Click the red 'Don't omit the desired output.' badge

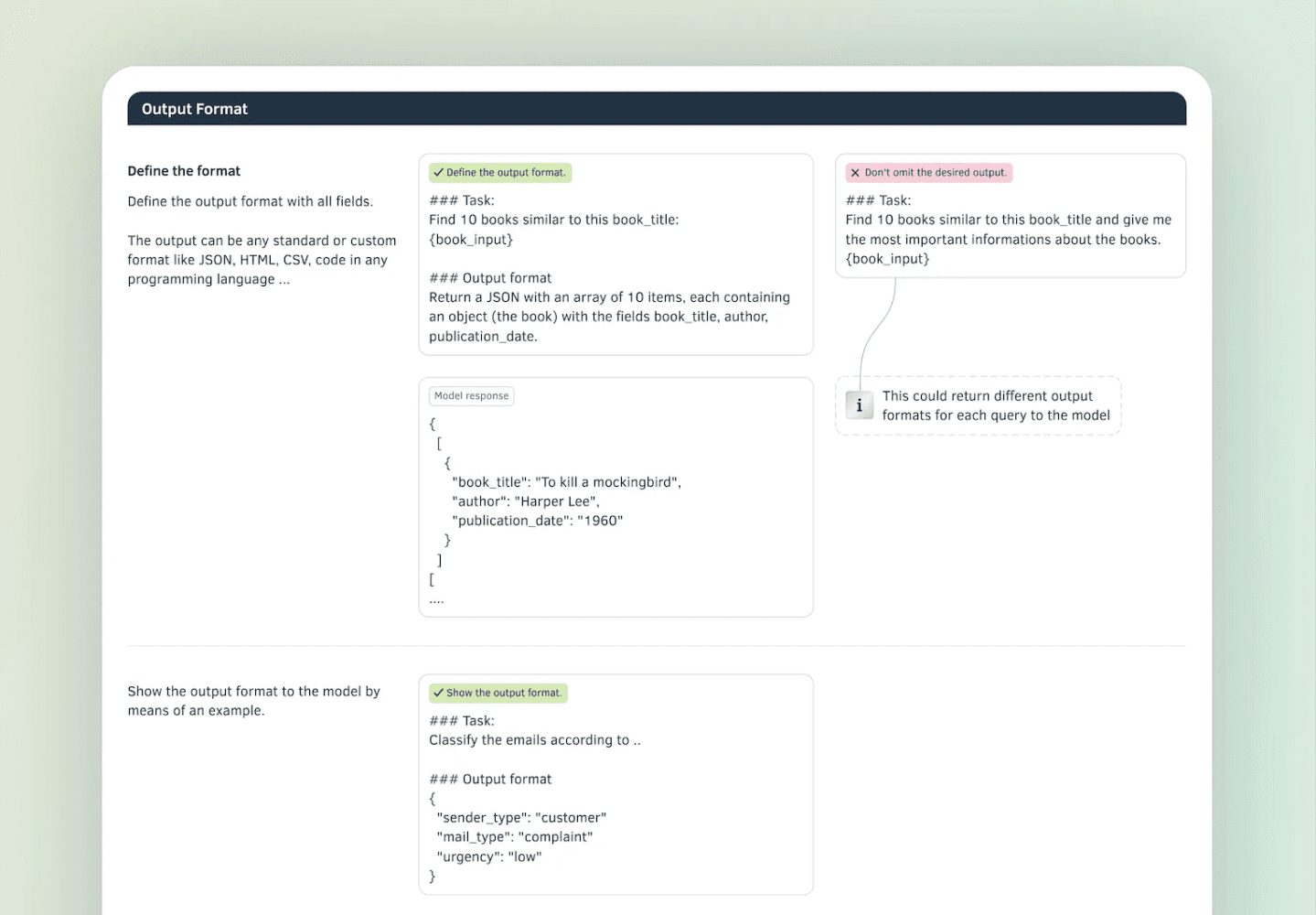pos(928,172)
